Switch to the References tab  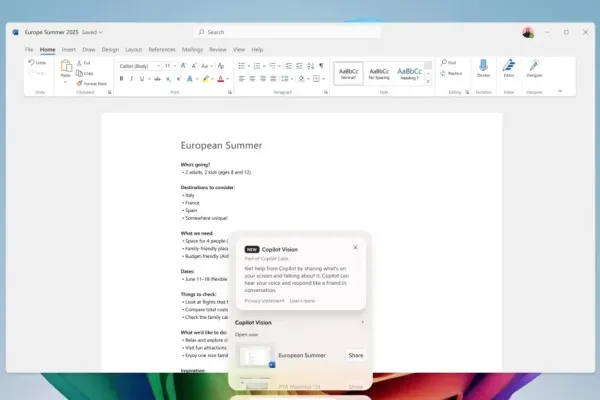(x=162, y=49)
